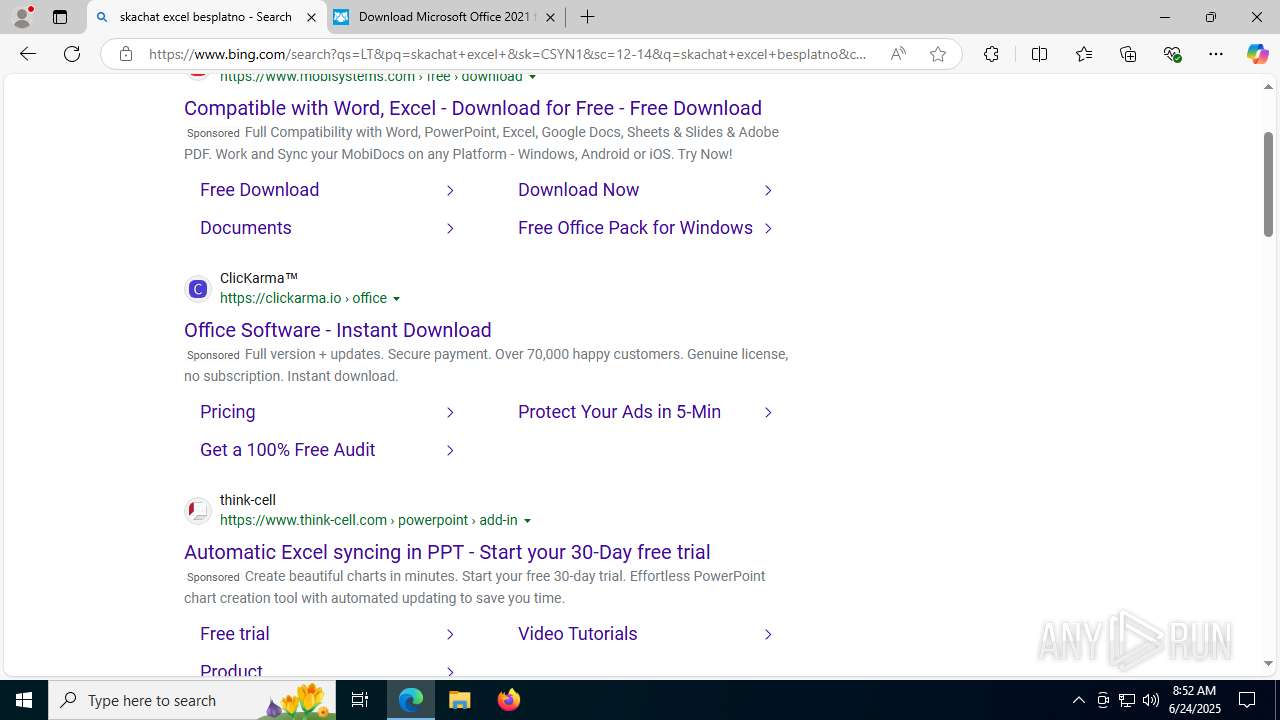1280x720 pixels.
Task: Click chevron next to Pricing
Action: tap(450, 413)
